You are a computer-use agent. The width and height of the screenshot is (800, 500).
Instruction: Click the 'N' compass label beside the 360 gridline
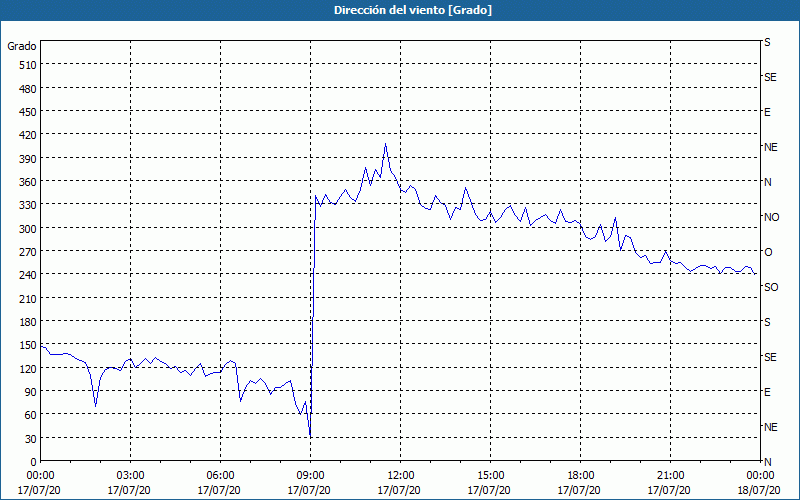pyautogui.click(x=767, y=182)
